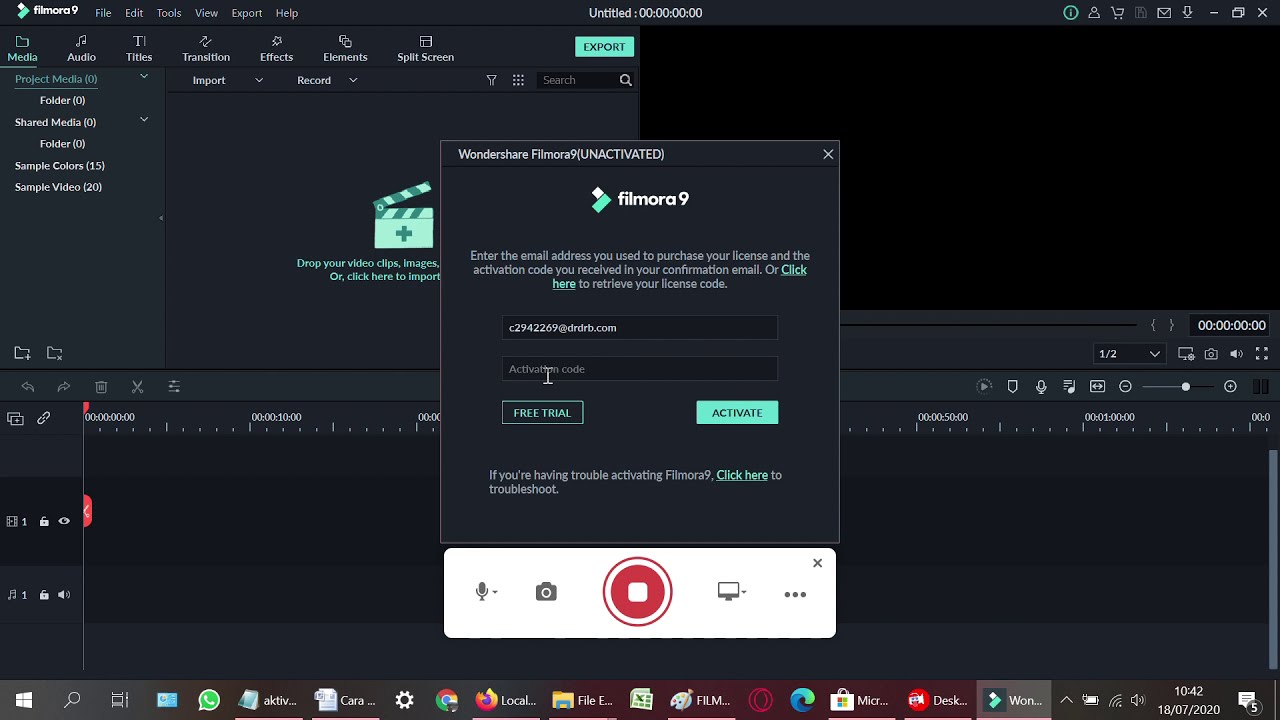The height and width of the screenshot is (720, 1280).
Task: Click the preview playback progress bar
Action: click(988, 325)
